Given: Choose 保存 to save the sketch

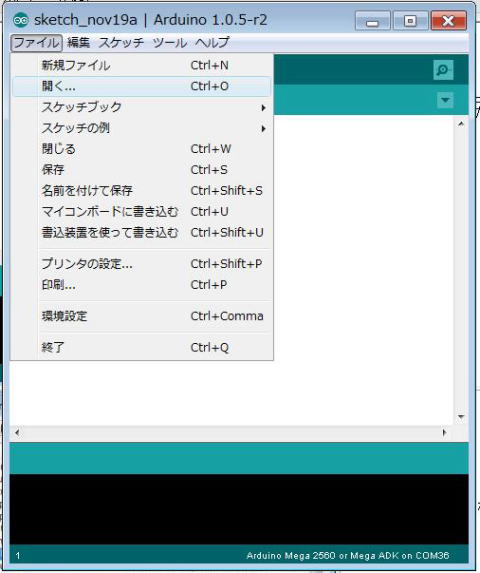Looking at the screenshot, I should 142,170.
